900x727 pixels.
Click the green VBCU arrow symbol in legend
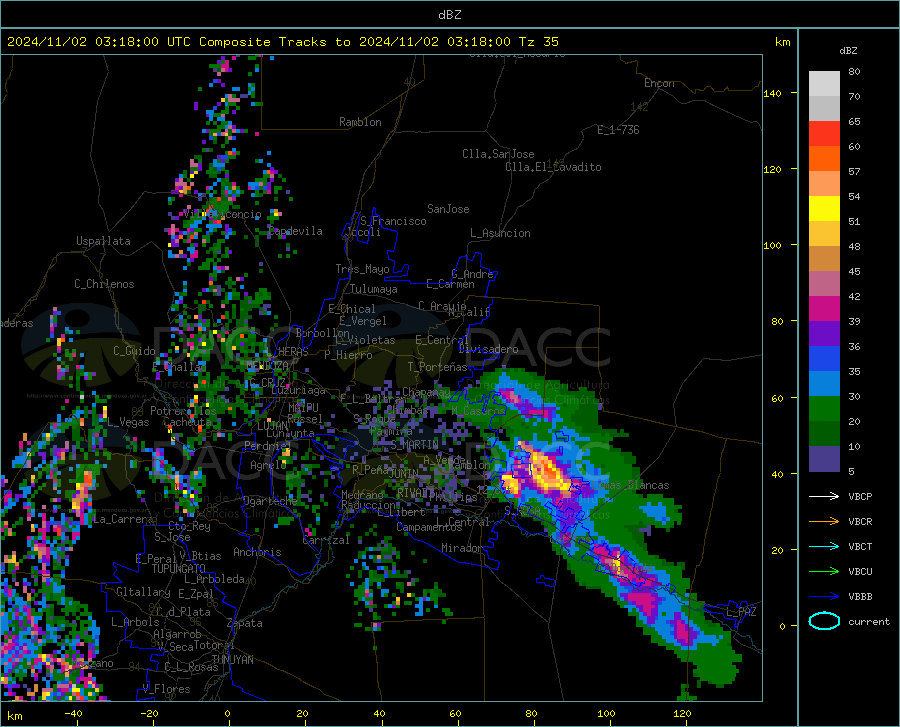coord(824,571)
